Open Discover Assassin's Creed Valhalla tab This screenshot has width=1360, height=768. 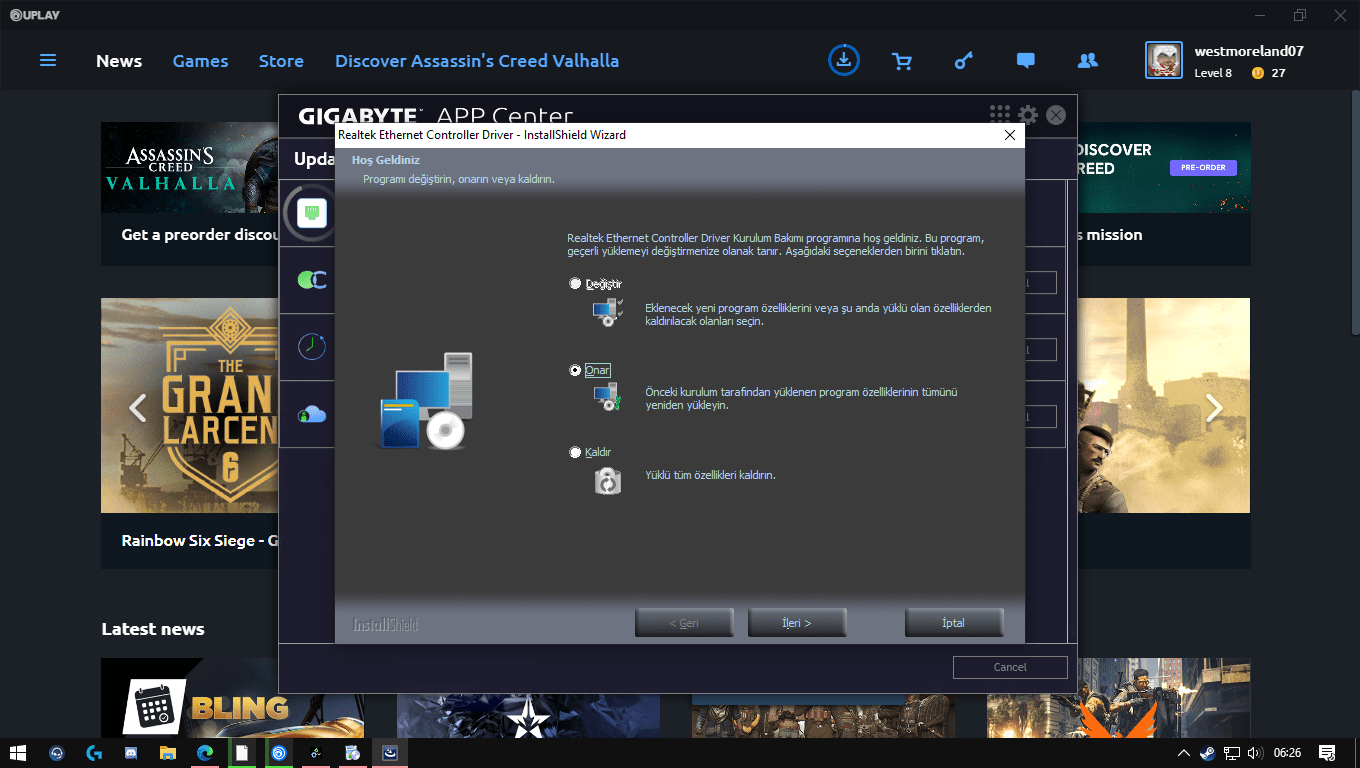click(x=477, y=61)
